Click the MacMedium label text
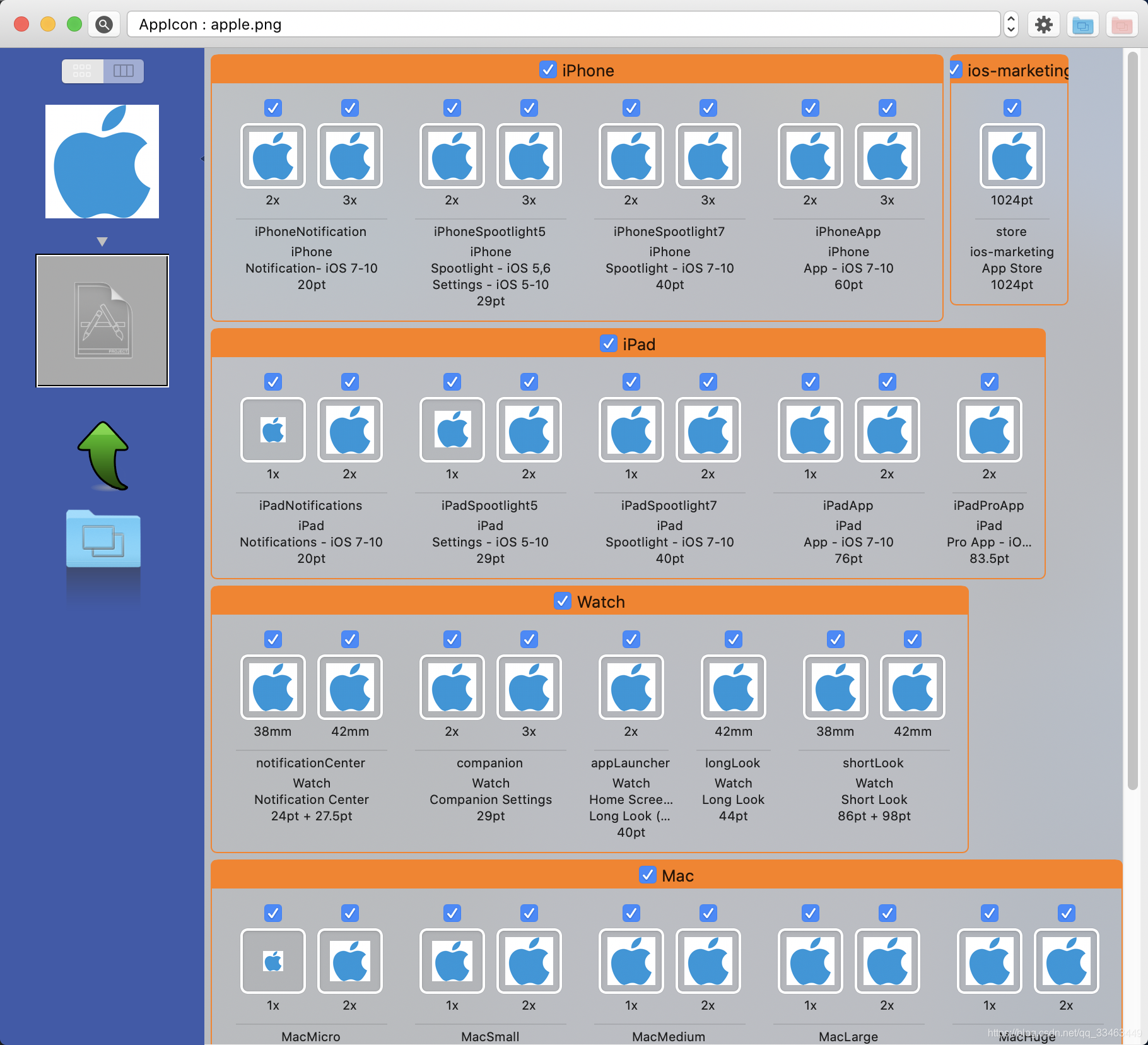Image resolution: width=1148 pixels, height=1045 pixels. [669, 1037]
